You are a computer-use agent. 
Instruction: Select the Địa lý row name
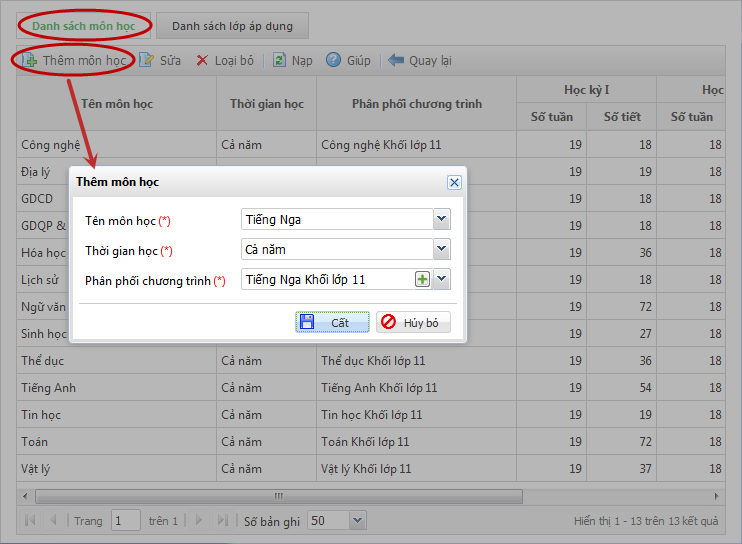[35, 172]
